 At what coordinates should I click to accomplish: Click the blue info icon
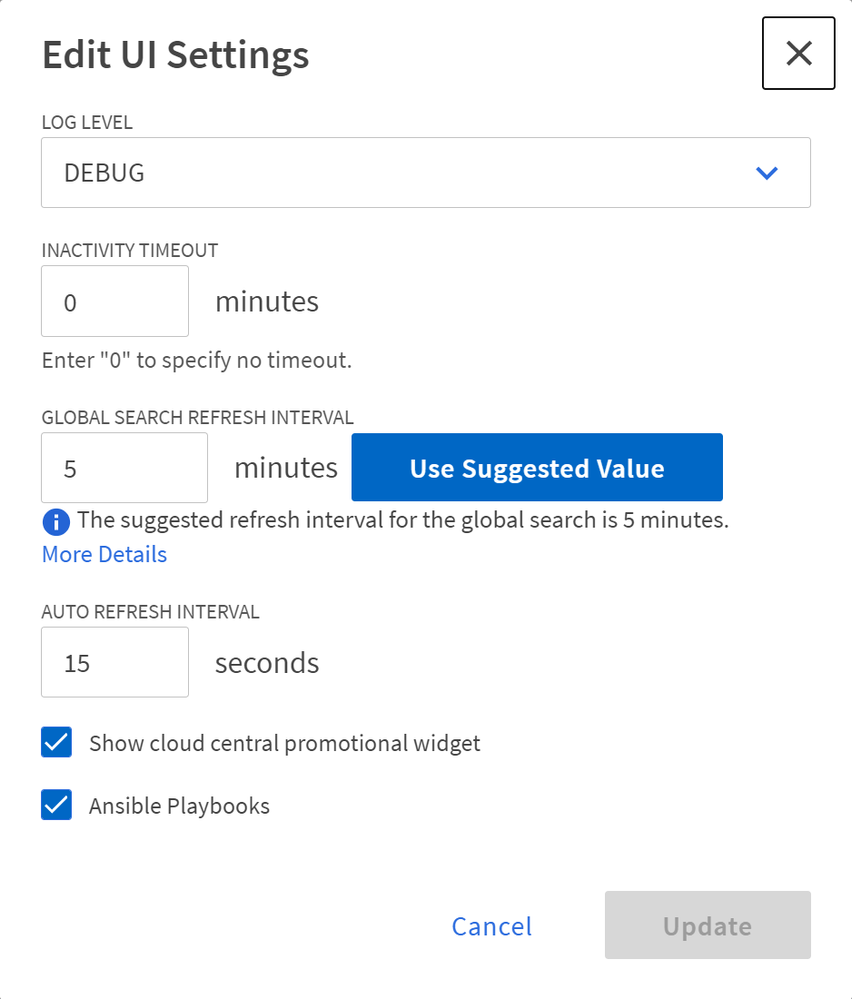click(56, 521)
